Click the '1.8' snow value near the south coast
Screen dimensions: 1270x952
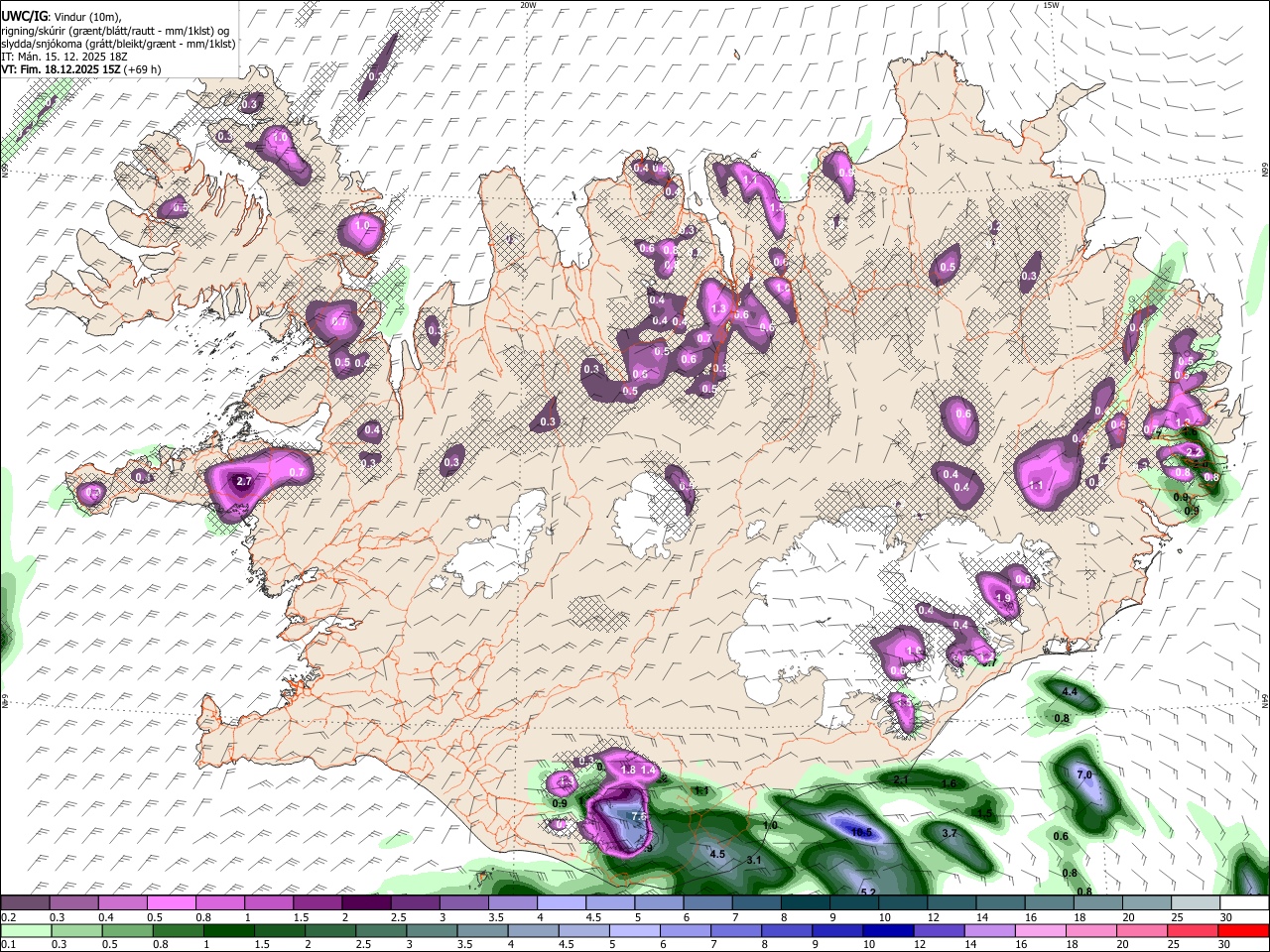tap(628, 770)
